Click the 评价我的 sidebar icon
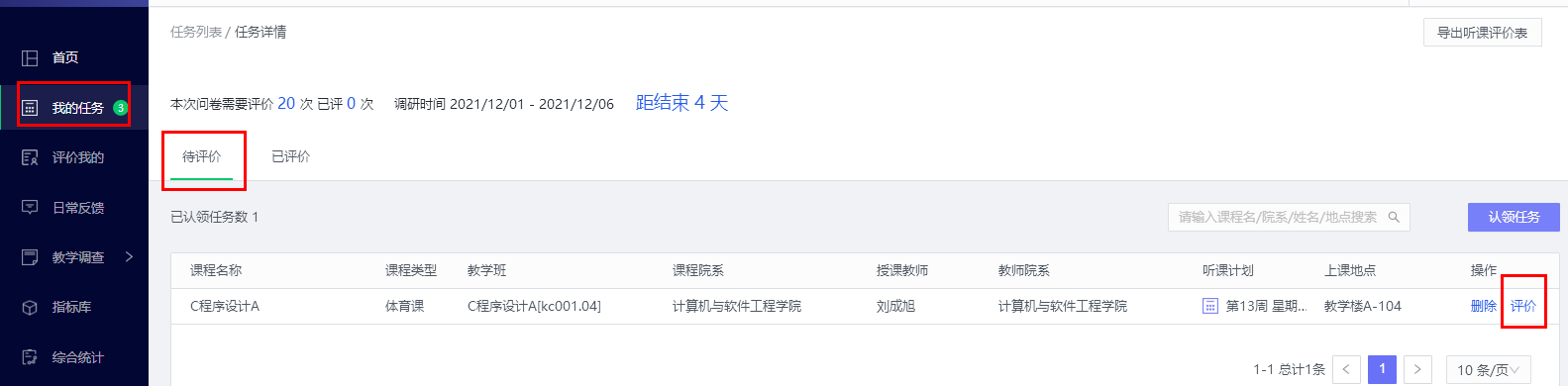The width and height of the screenshot is (1568, 386). (x=30, y=157)
